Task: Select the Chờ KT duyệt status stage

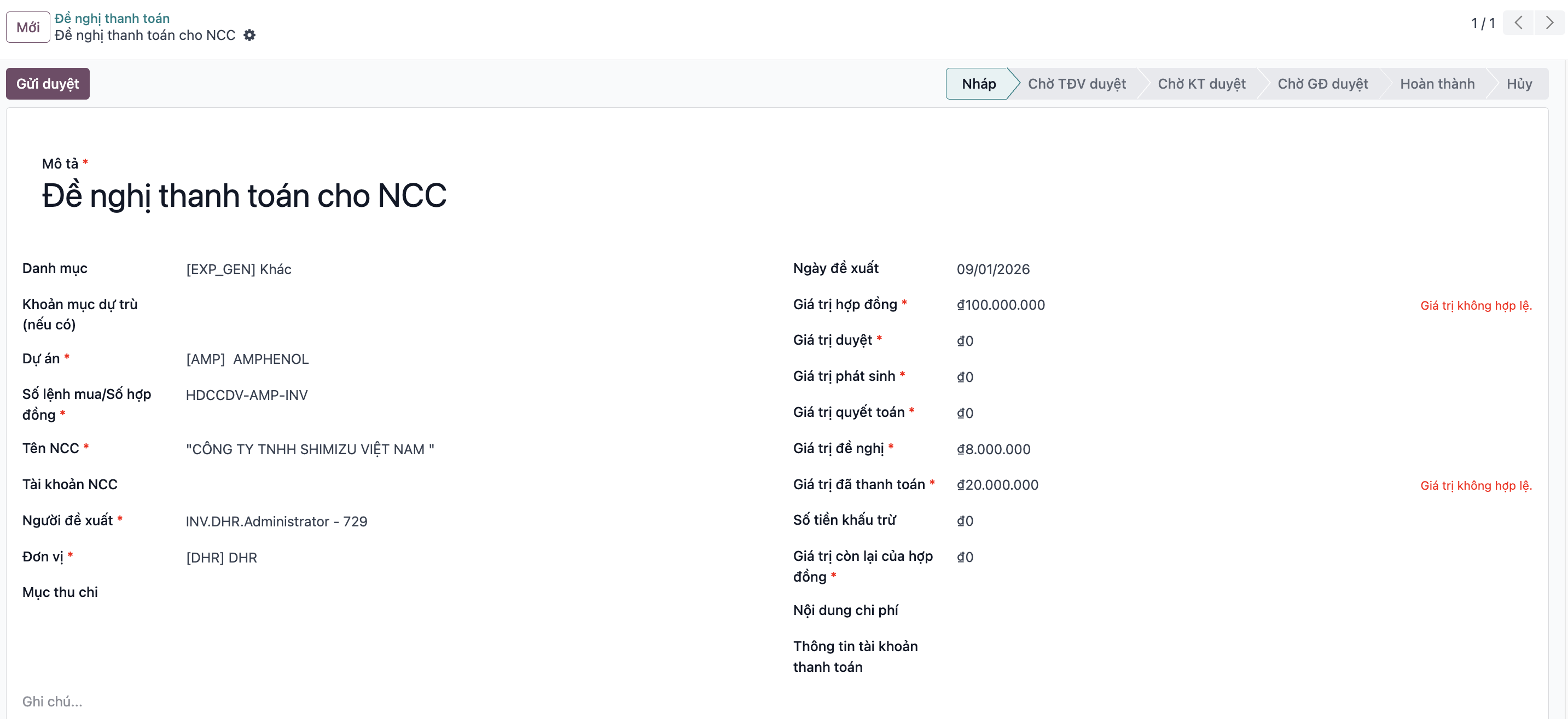Action: pyautogui.click(x=1201, y=83)
